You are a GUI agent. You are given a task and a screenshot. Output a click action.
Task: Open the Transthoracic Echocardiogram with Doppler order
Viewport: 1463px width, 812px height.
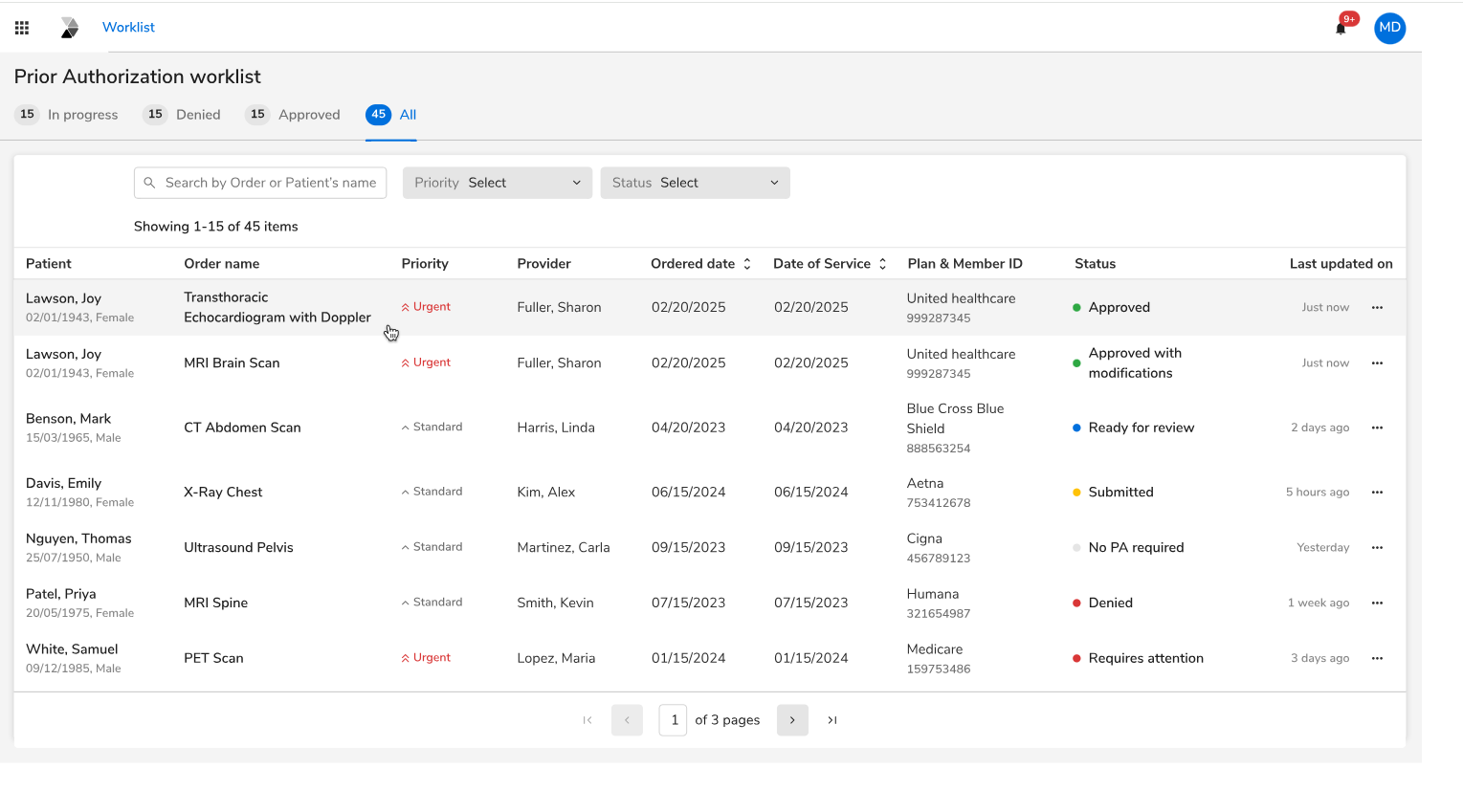tap(277, 307)
